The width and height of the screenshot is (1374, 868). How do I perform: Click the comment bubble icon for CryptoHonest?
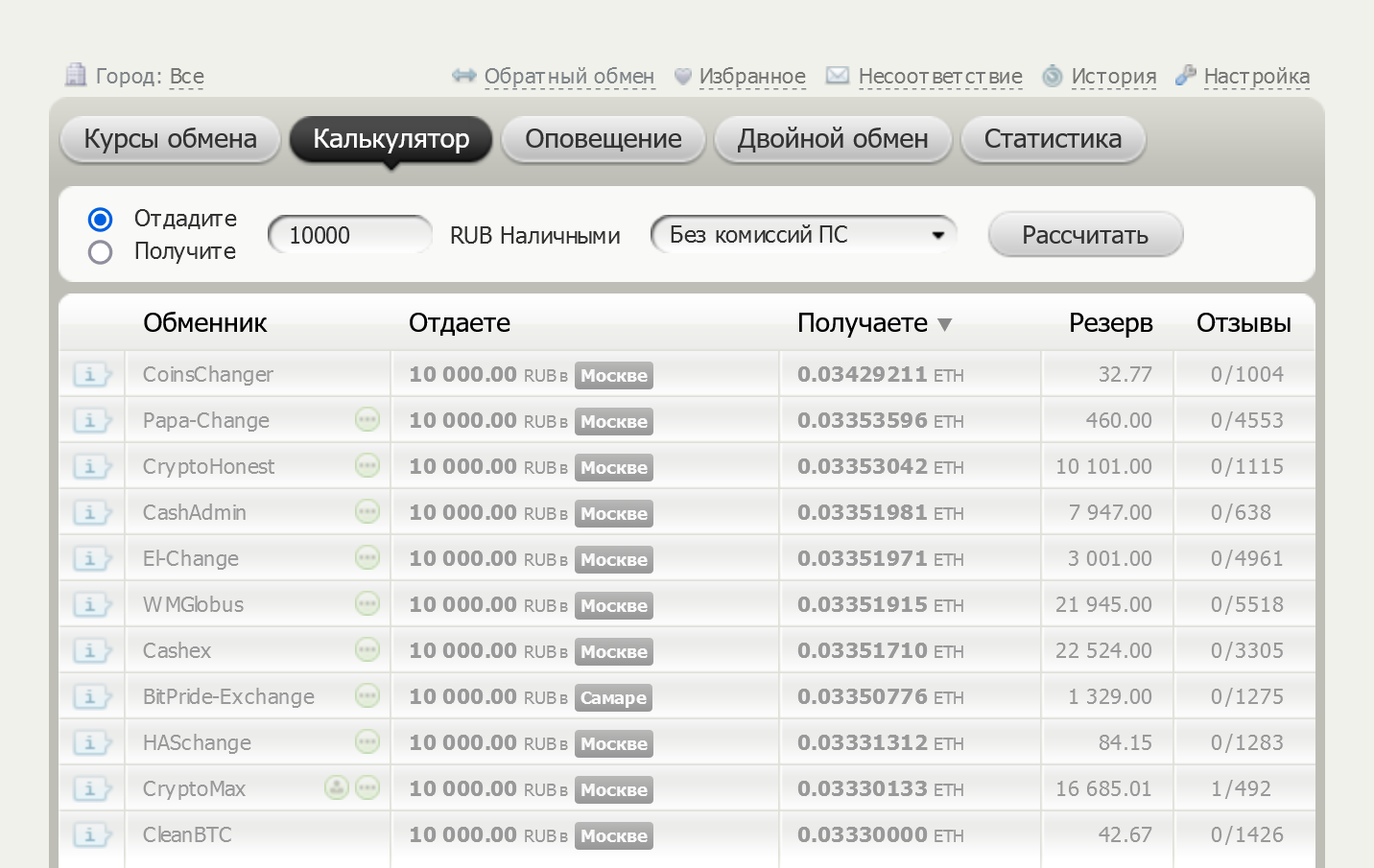click(x=367, y=465)
